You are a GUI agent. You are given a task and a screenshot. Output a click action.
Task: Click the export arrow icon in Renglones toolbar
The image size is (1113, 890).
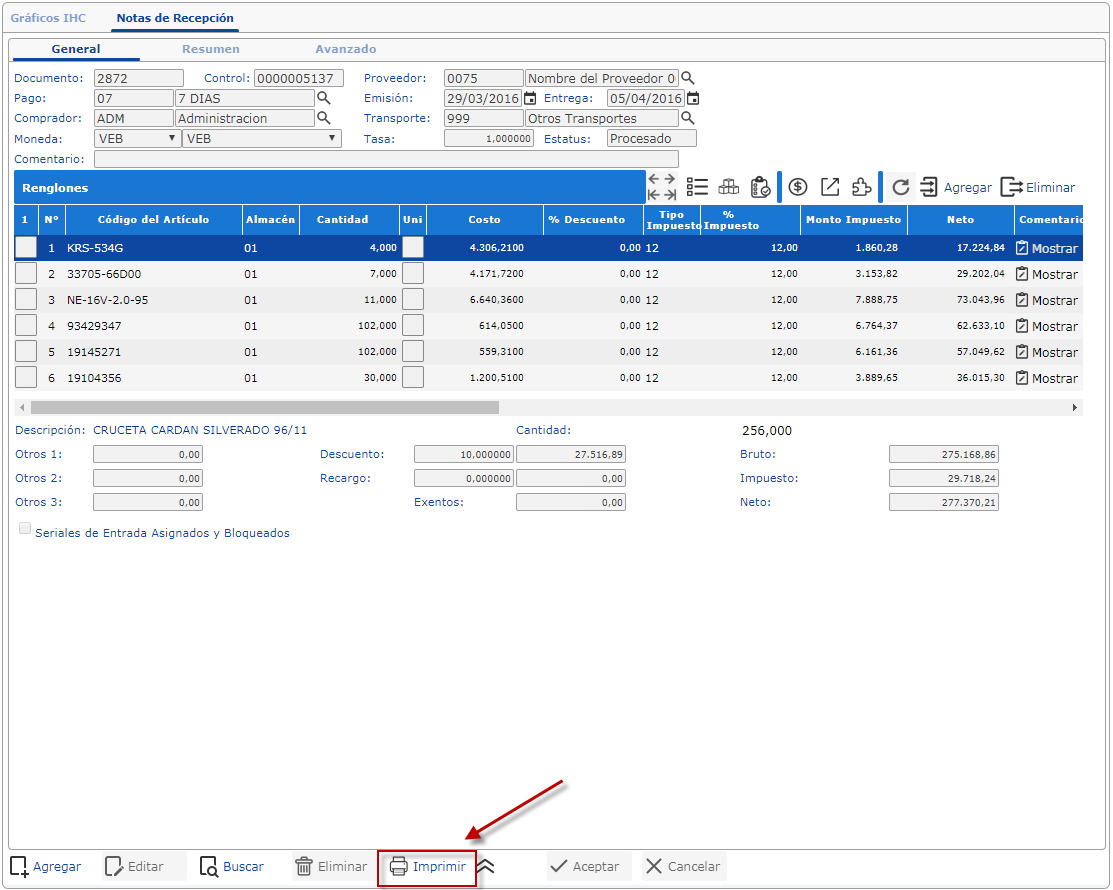coord(830,187)
